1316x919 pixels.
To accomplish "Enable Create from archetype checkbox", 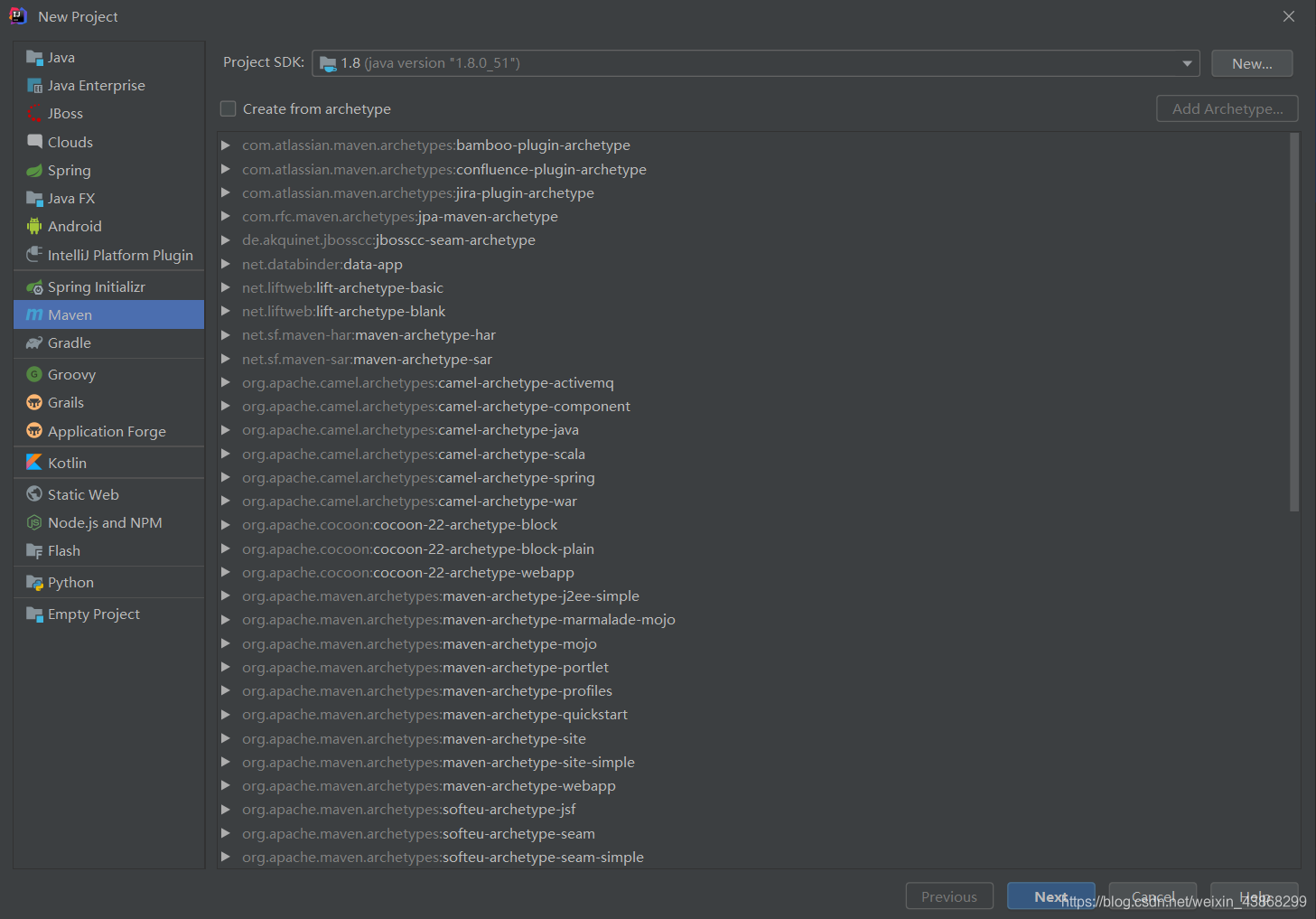I will [229, 108].
